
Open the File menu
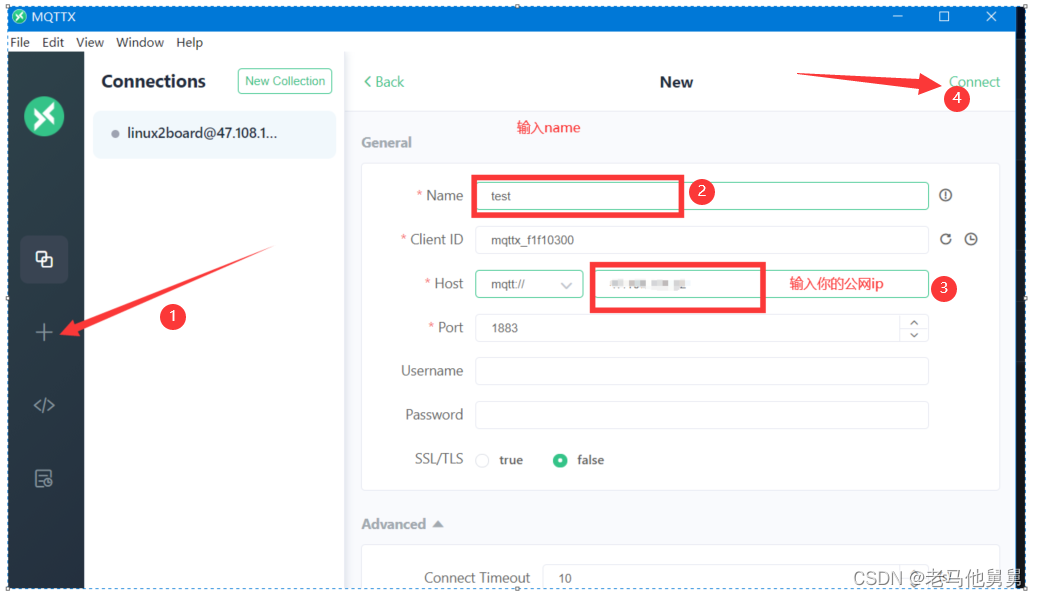coord(20,42)
